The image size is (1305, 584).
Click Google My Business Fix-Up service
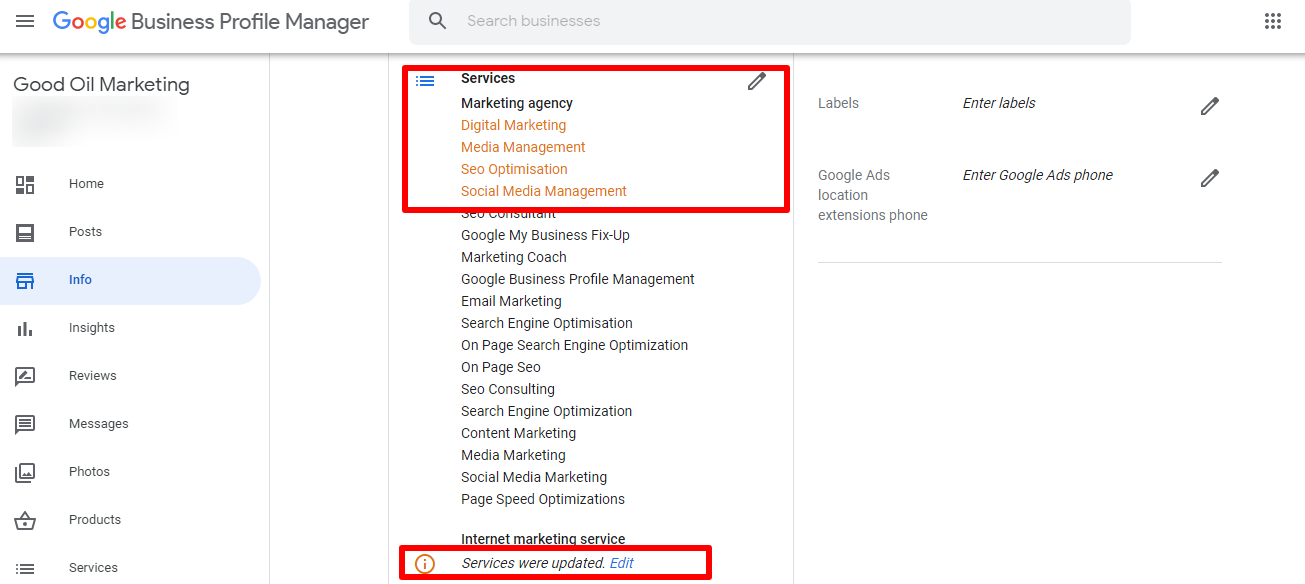(545, 235)
